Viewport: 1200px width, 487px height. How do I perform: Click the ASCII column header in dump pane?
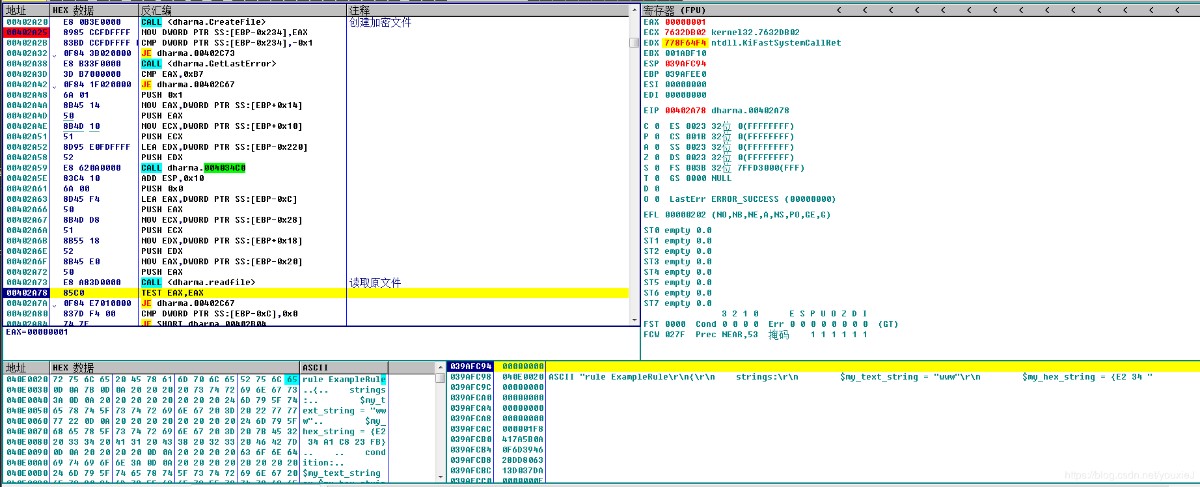(315, 368)
